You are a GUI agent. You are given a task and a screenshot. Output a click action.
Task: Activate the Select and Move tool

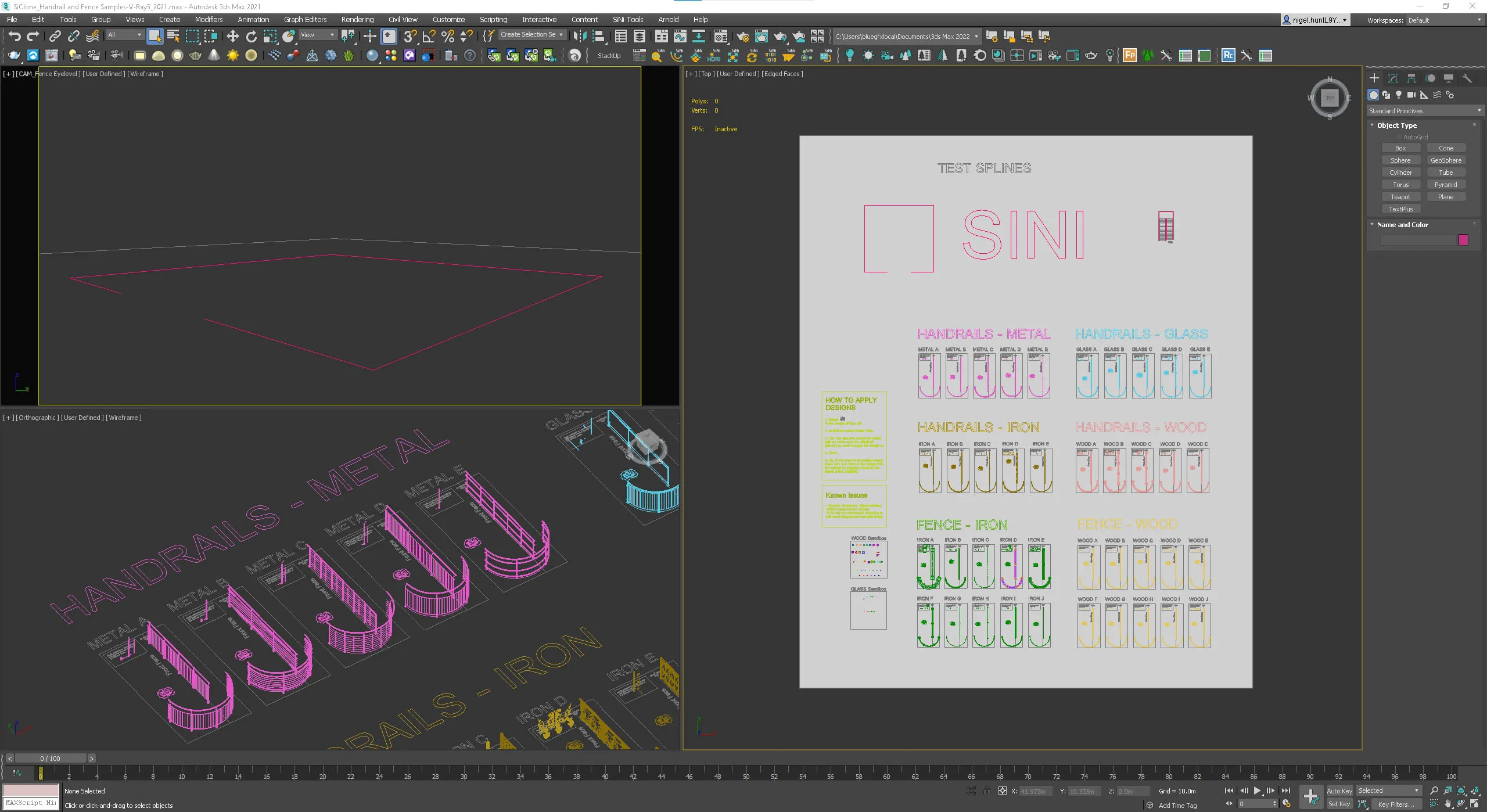click(x=232, y=36)
